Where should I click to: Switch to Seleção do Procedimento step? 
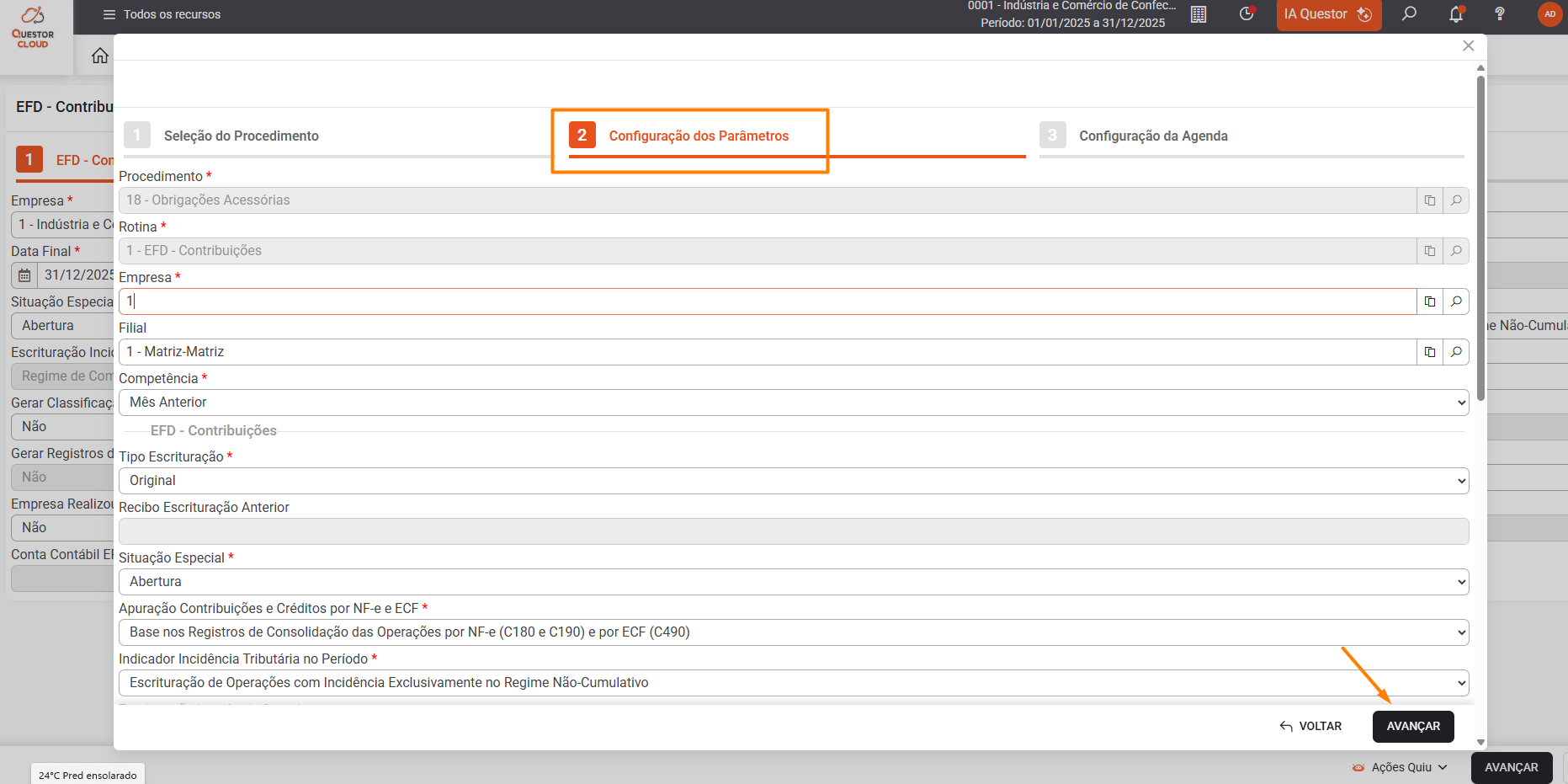[241, 136]
